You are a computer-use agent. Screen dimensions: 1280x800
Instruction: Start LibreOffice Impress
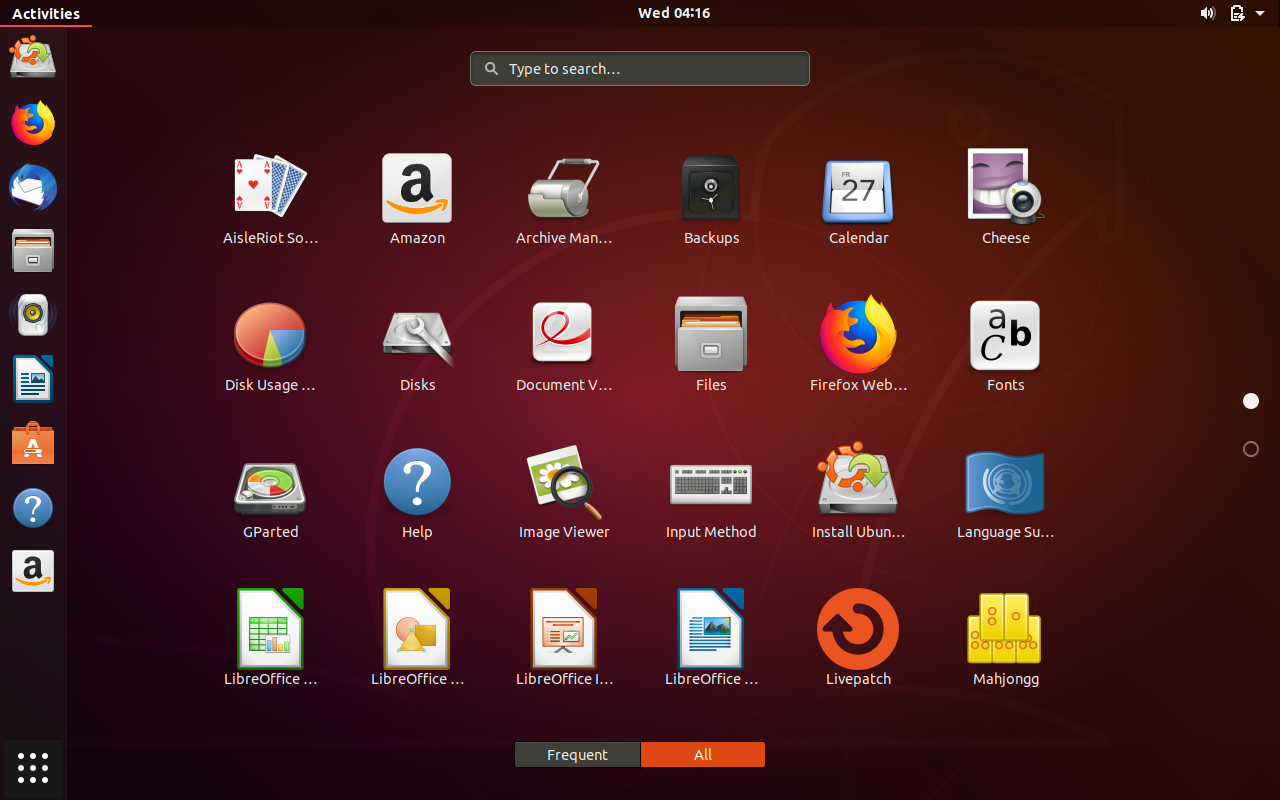(x=563, y=628)
